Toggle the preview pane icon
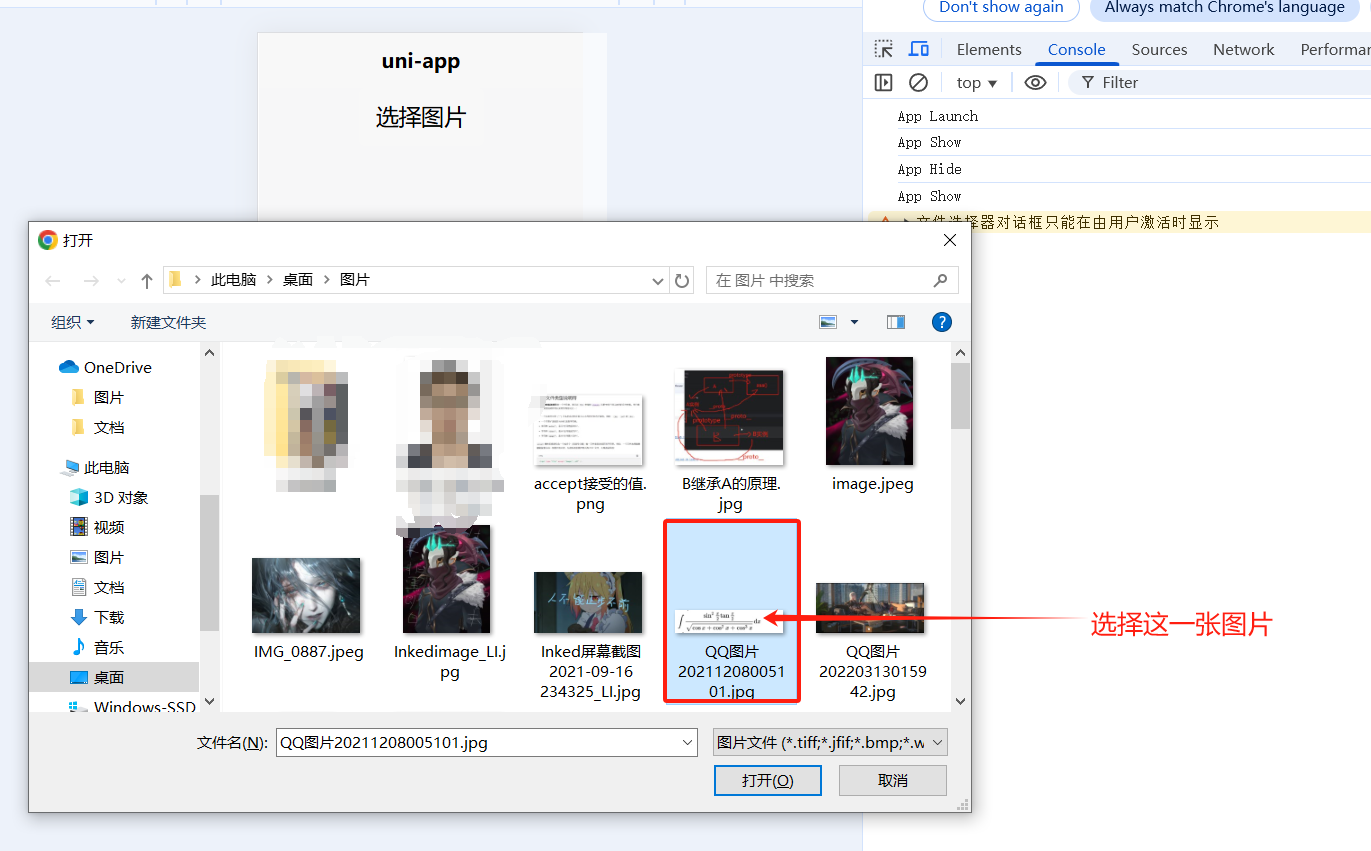 coord(896,322)
